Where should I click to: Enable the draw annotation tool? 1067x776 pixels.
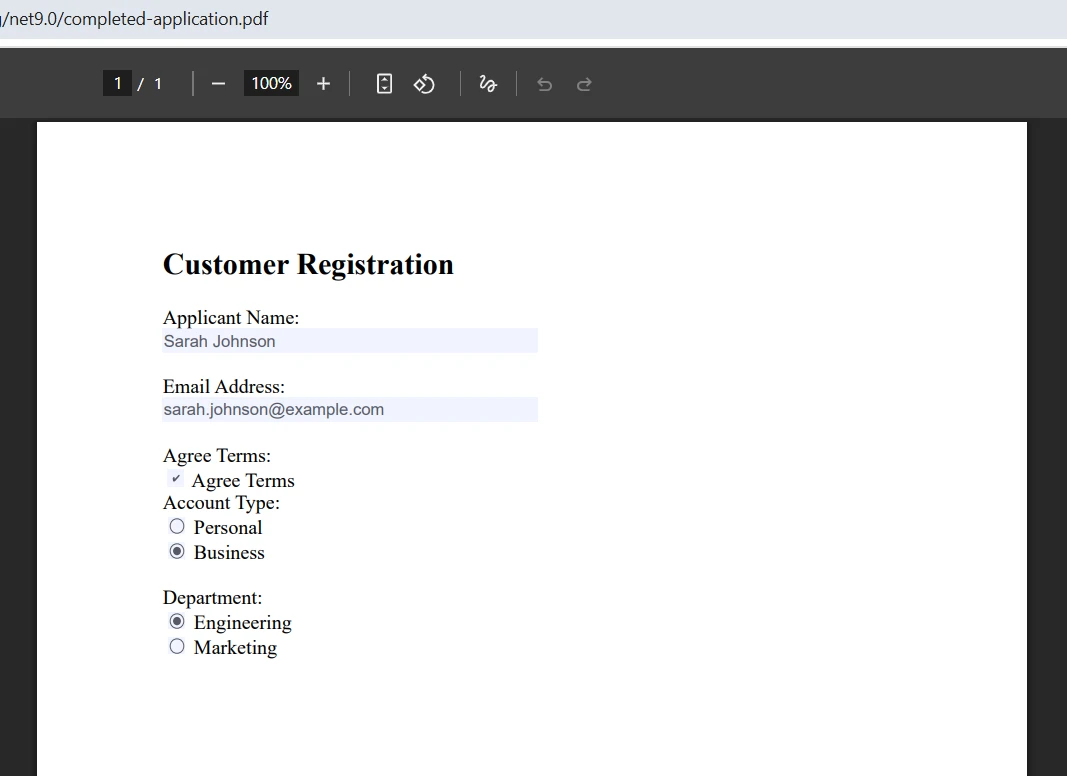pos(487,84)
